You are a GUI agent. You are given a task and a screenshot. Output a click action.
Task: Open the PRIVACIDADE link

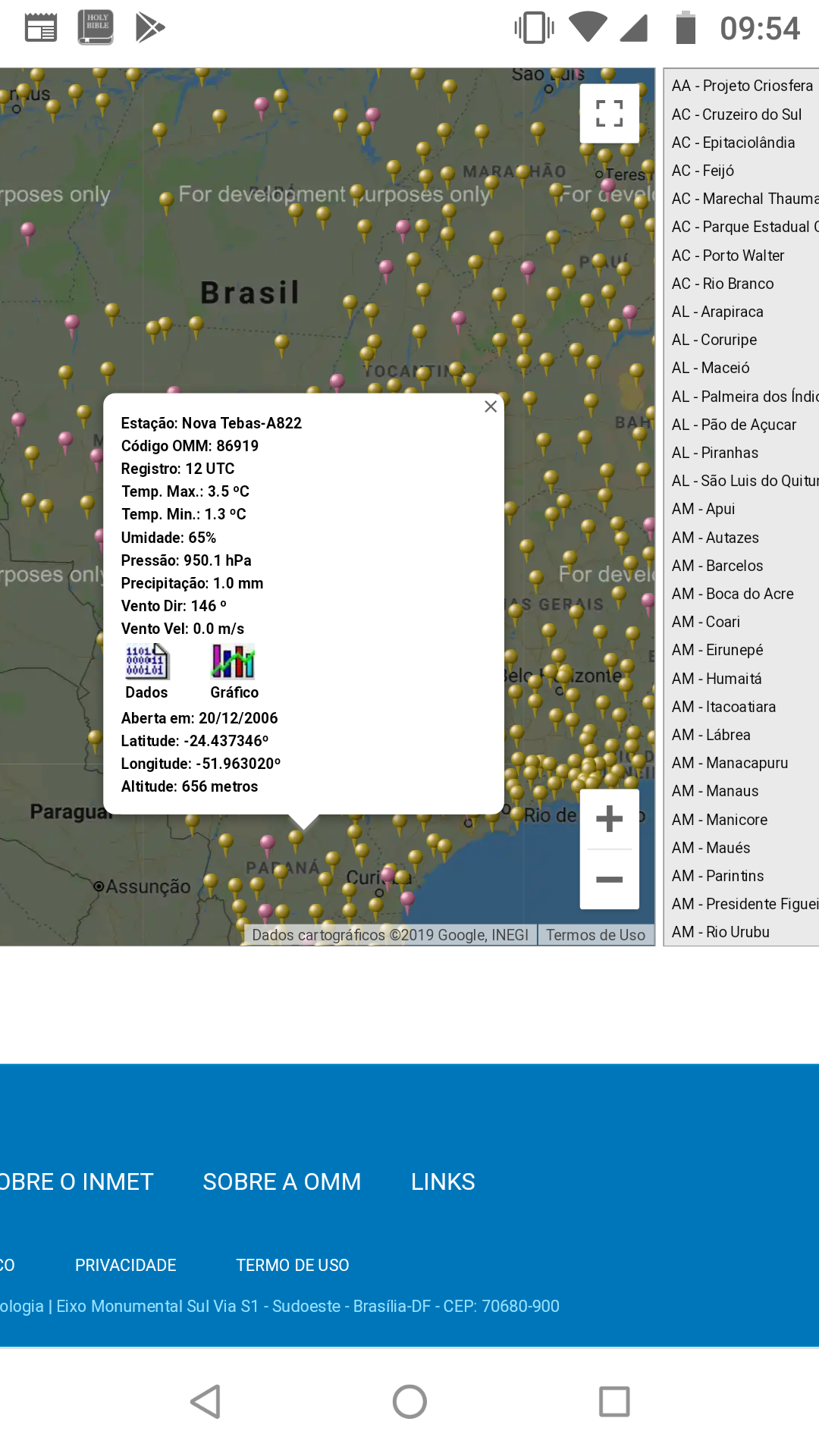[126, 1265]
